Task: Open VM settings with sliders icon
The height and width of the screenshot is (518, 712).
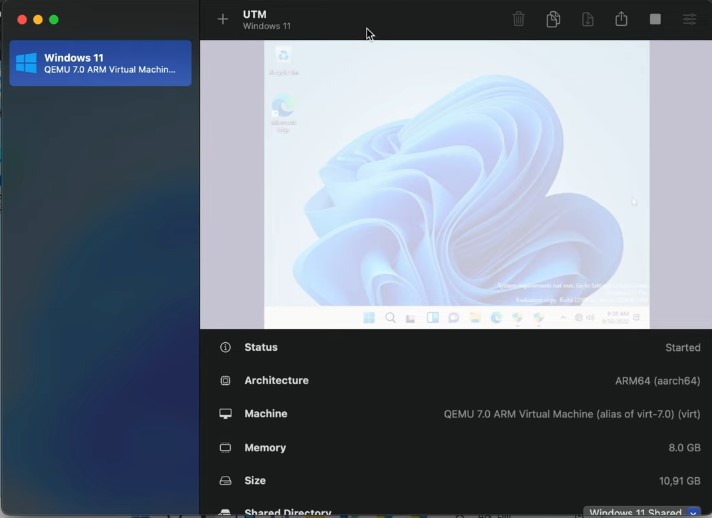Action: (x=689, y=19)
